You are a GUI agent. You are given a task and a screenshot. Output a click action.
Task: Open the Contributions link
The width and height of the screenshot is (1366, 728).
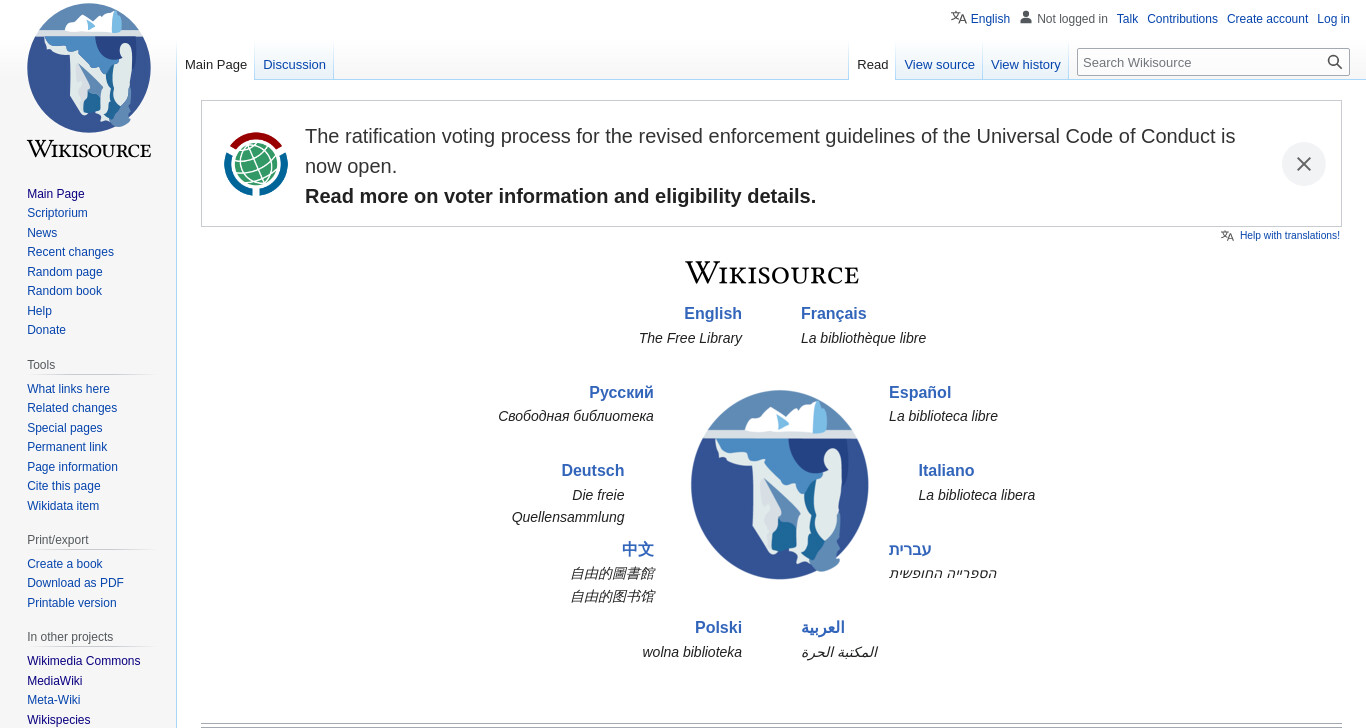pos(1182,19)
